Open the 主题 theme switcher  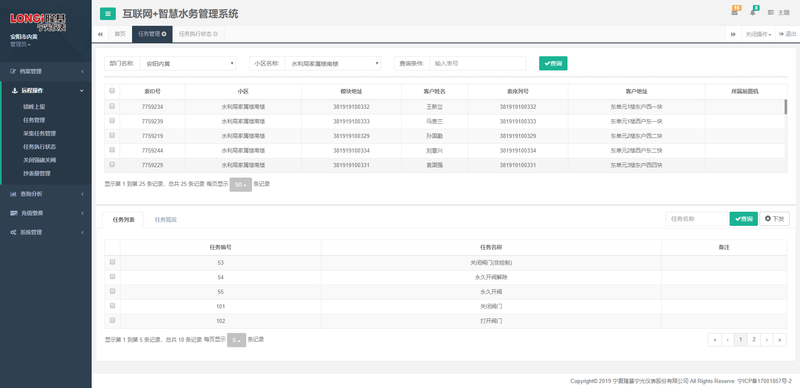[x=779, y=13]
